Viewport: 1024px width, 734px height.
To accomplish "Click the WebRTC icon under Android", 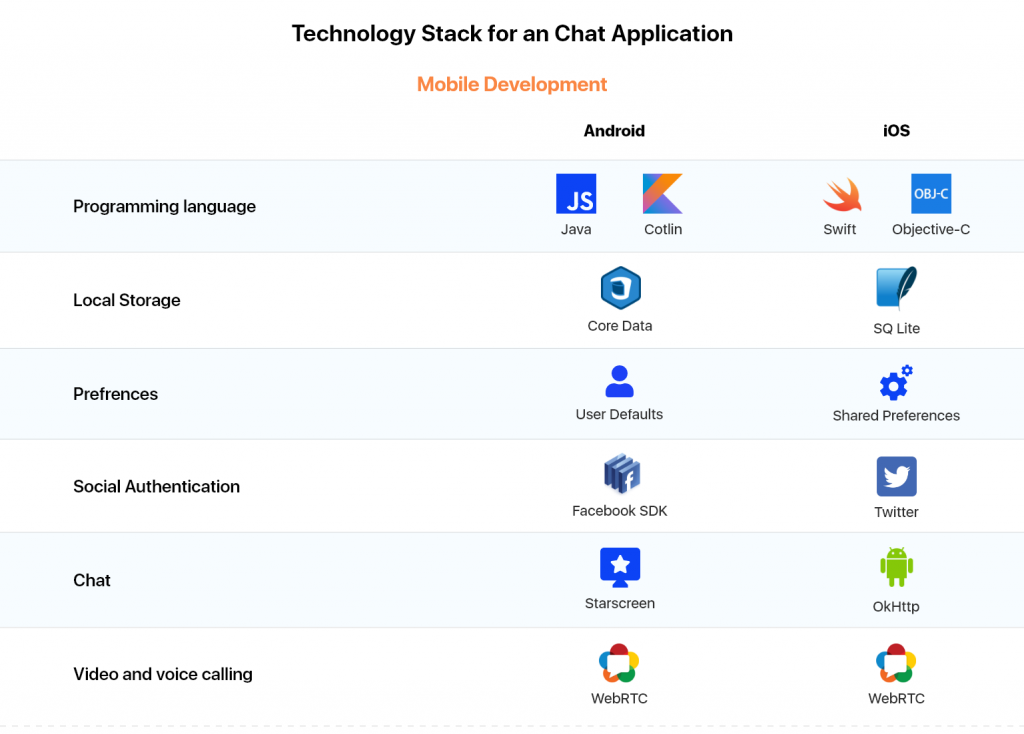I will pos(618,663).
